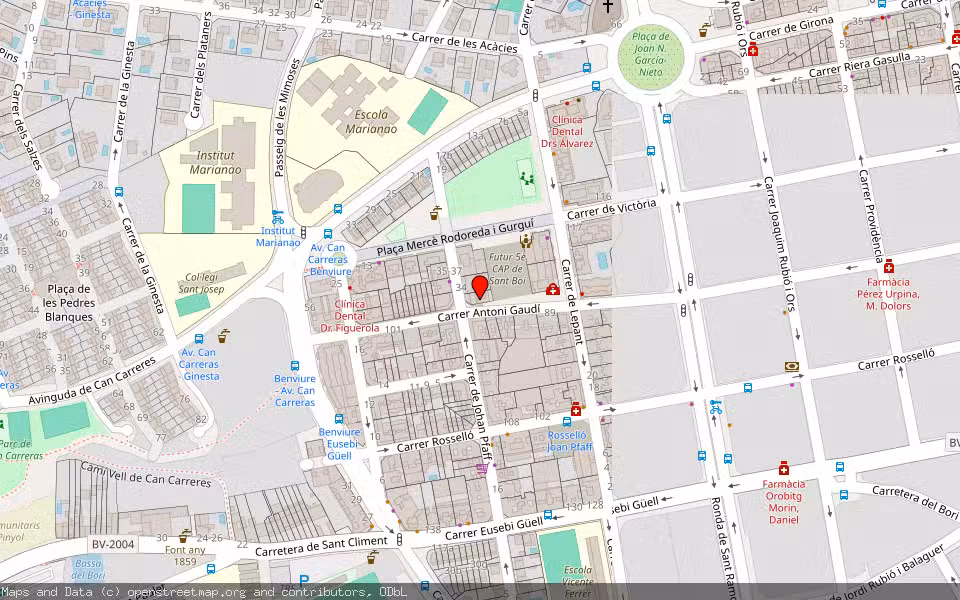Screen dimensions: 960x600
Task: Click the Ronda de Sant Ramon label
Action: 722,547
